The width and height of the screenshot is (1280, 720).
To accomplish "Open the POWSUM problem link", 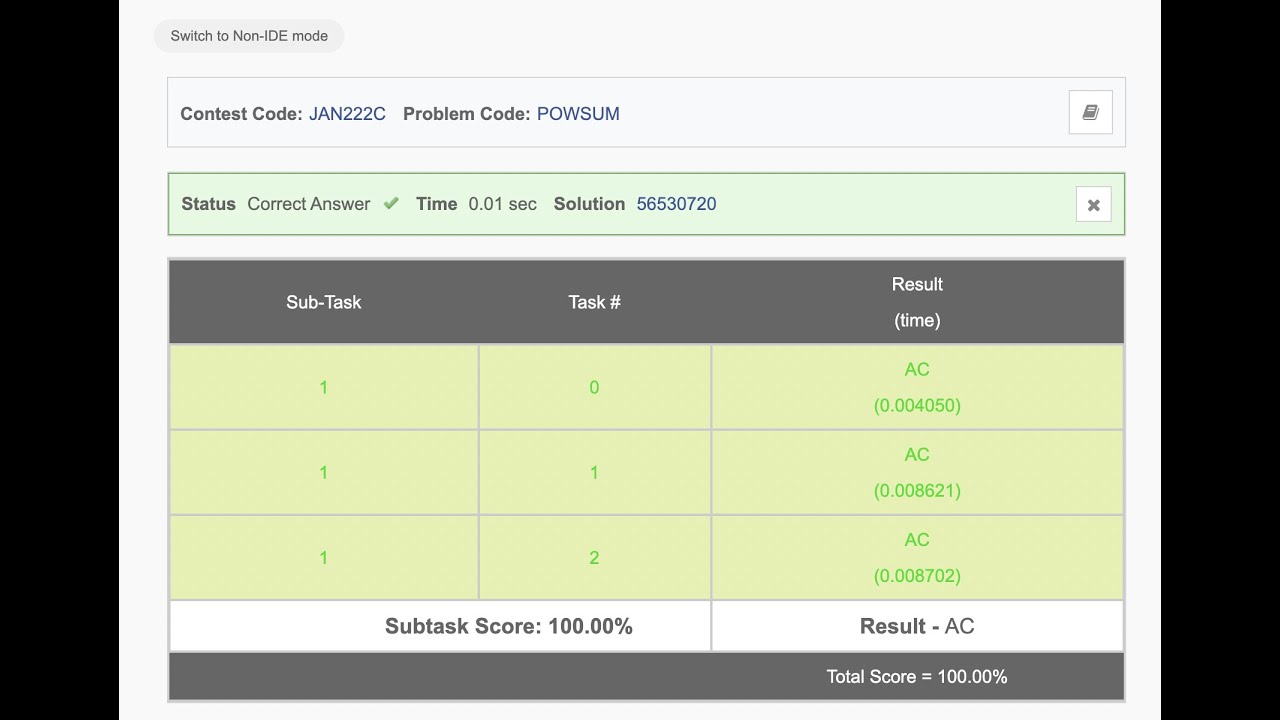I will click(x=578, y=114).
